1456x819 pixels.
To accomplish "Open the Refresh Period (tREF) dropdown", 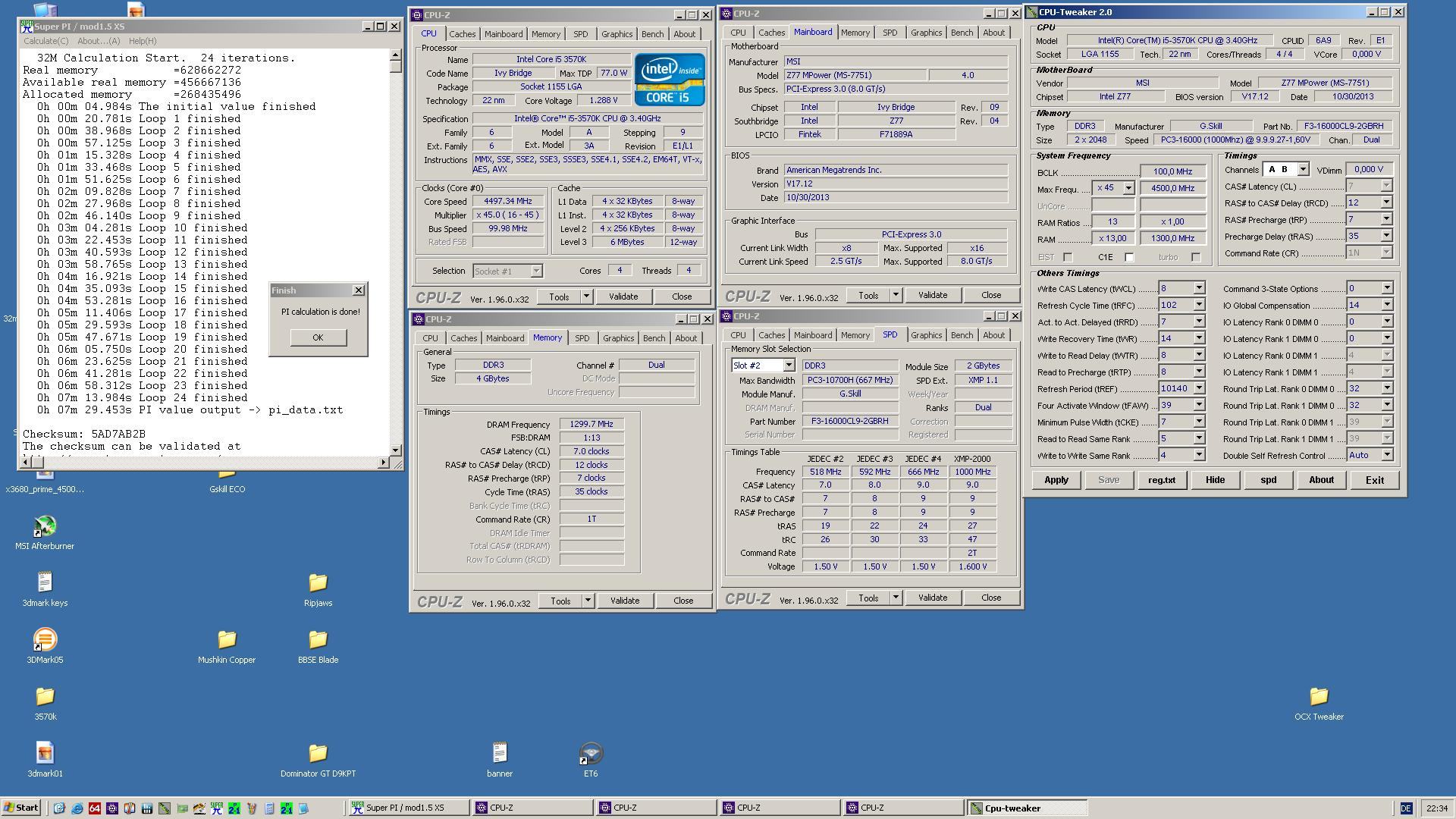I will 1199,389.
